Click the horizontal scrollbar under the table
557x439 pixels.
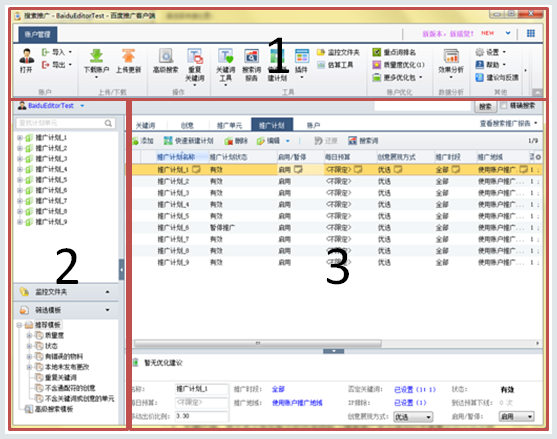[x=258, y=343]
